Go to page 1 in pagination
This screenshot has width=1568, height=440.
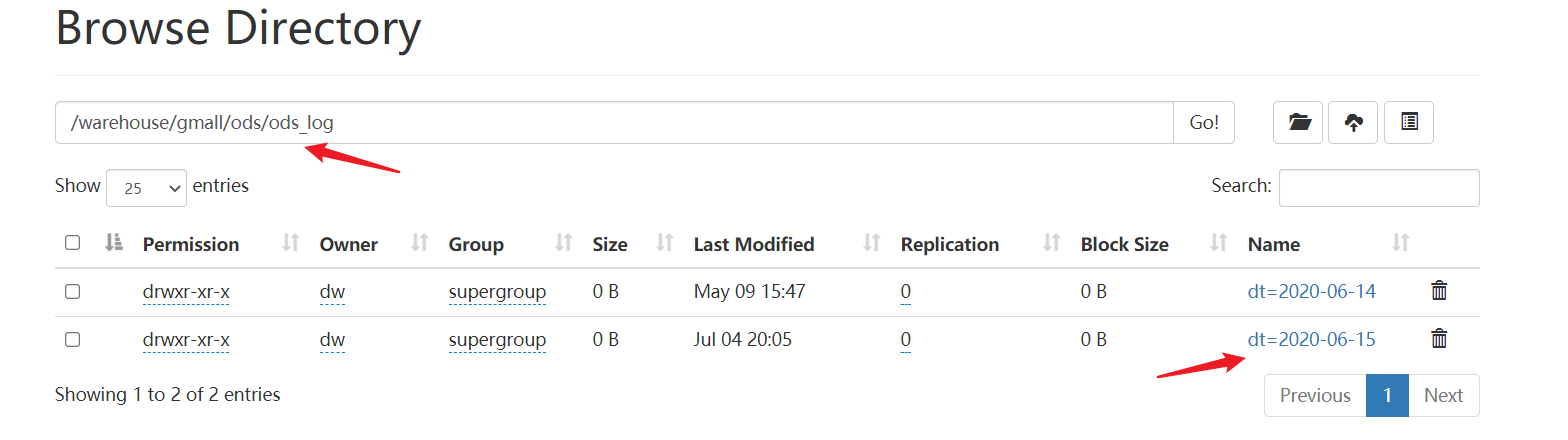[1387, 395]
